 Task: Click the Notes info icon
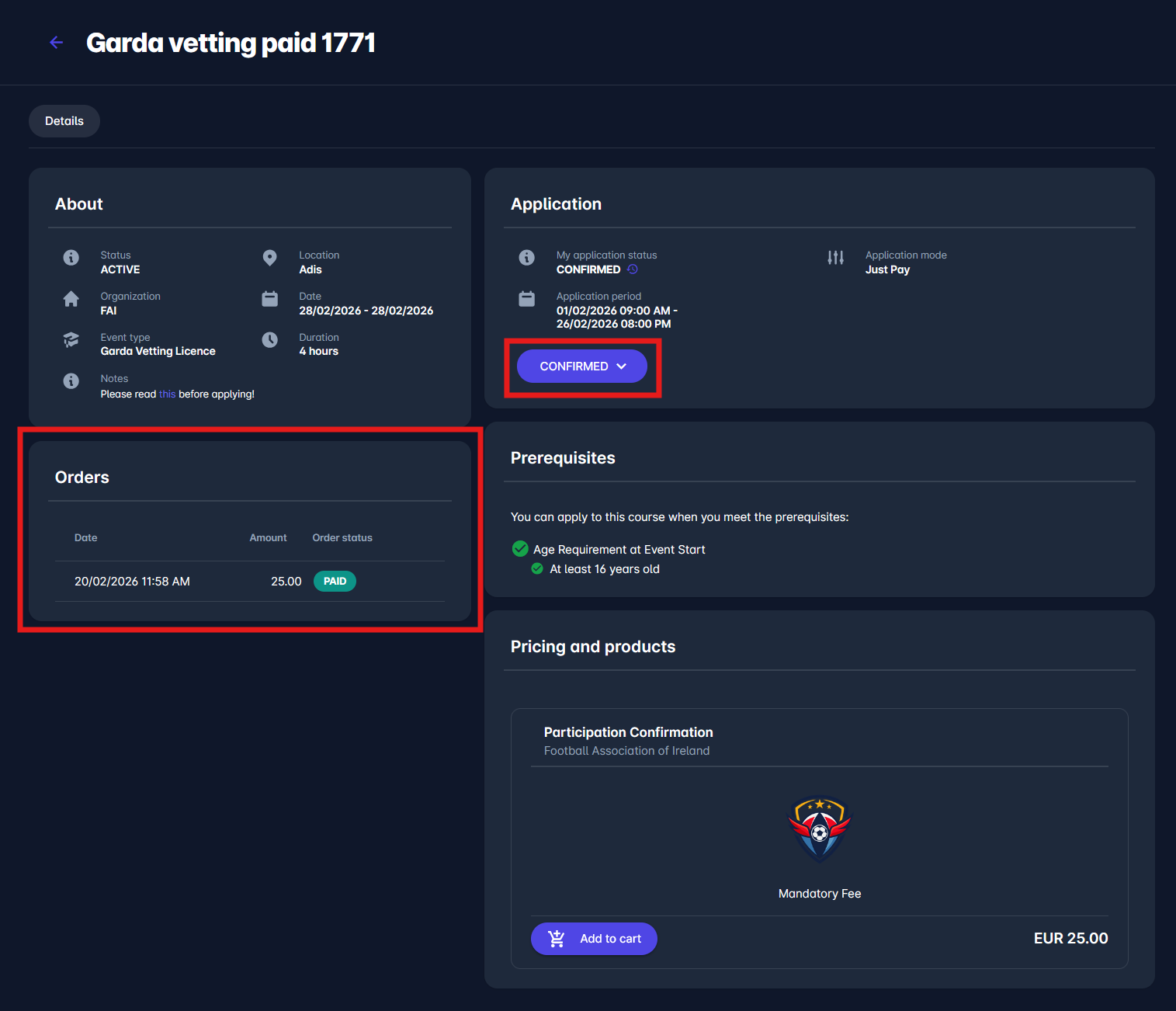71,381
